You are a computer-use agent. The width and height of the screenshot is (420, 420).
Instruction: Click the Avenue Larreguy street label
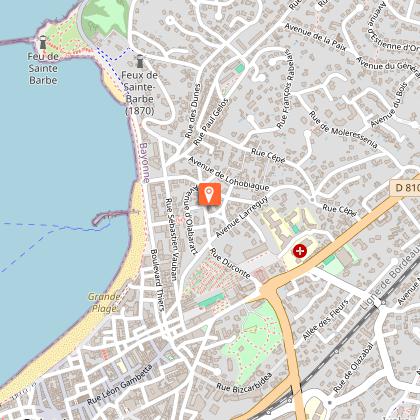(242, 217)
